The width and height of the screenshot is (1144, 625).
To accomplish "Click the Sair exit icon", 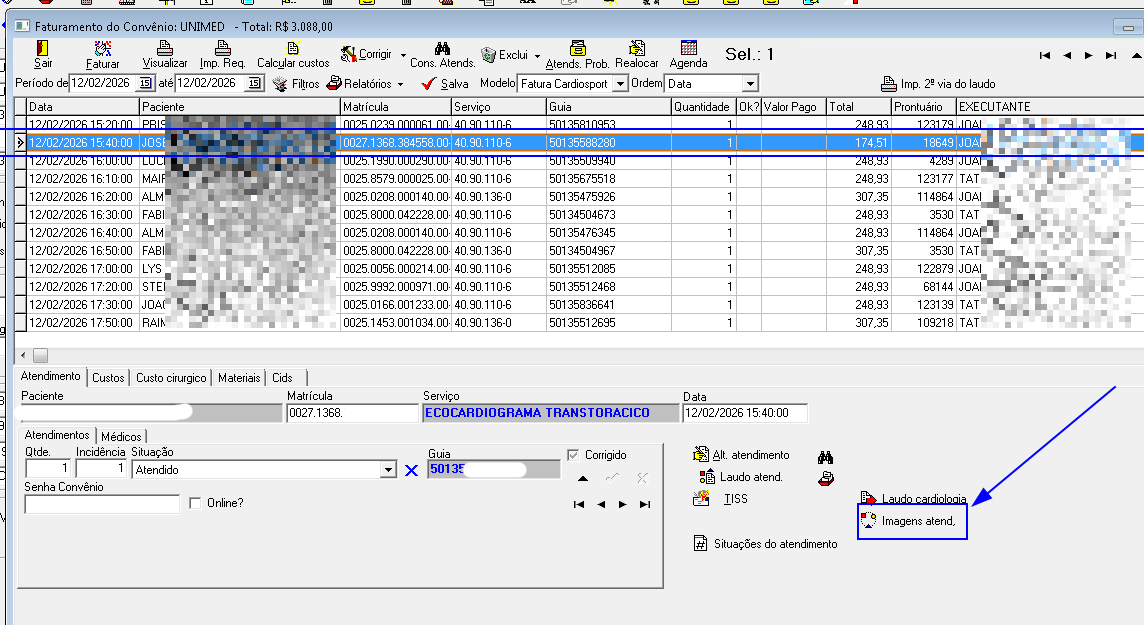I will (x=43, y=49).
